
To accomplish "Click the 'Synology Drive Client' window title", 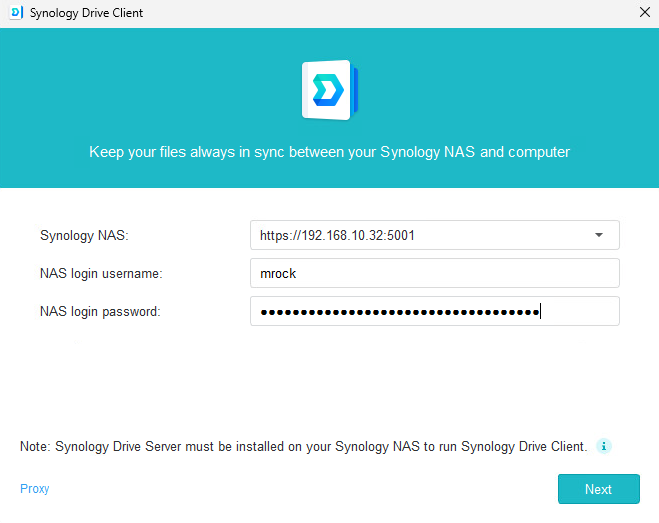I will (x=86, y=13).
